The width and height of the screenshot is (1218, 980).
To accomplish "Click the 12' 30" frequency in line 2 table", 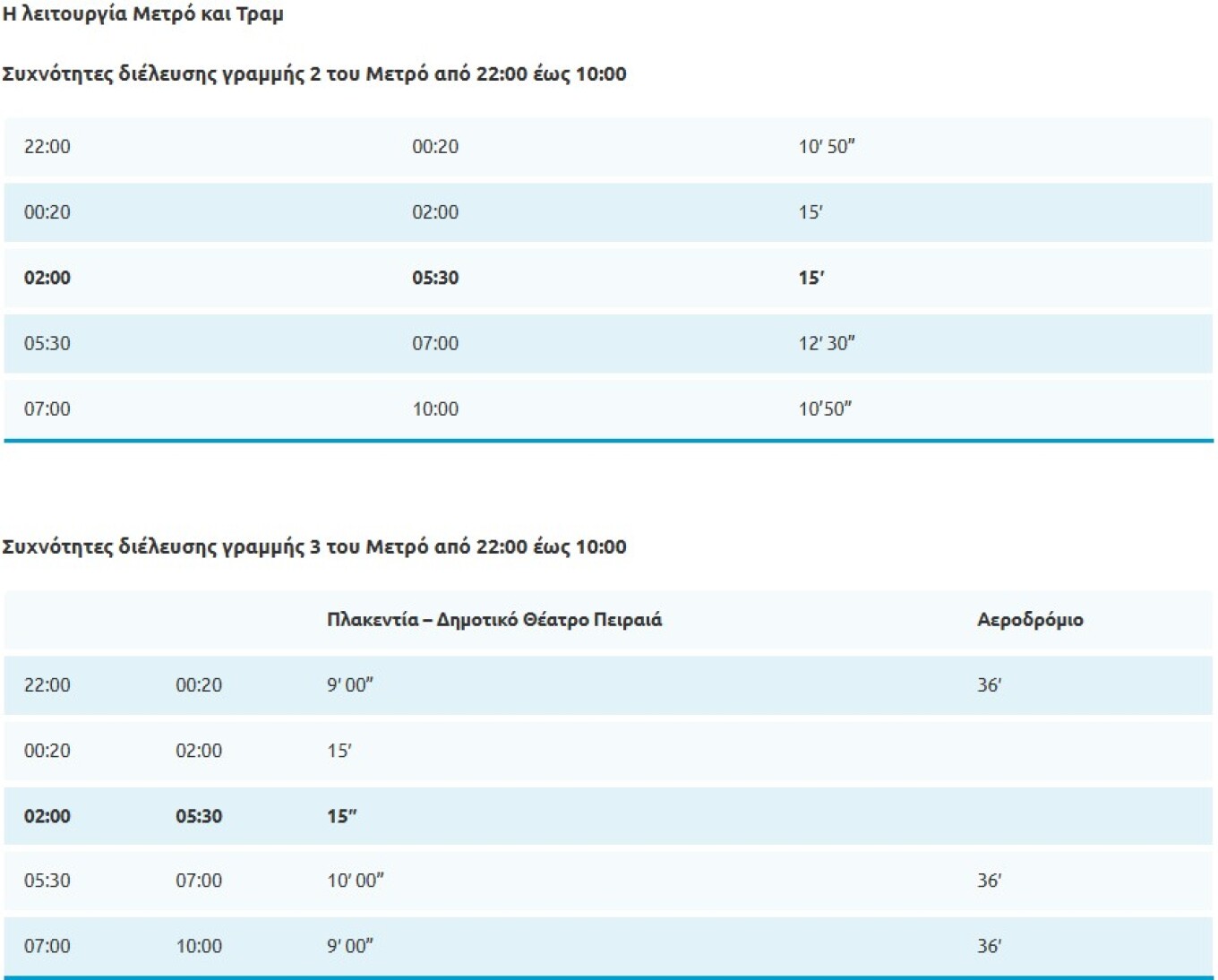I will 827,343.
